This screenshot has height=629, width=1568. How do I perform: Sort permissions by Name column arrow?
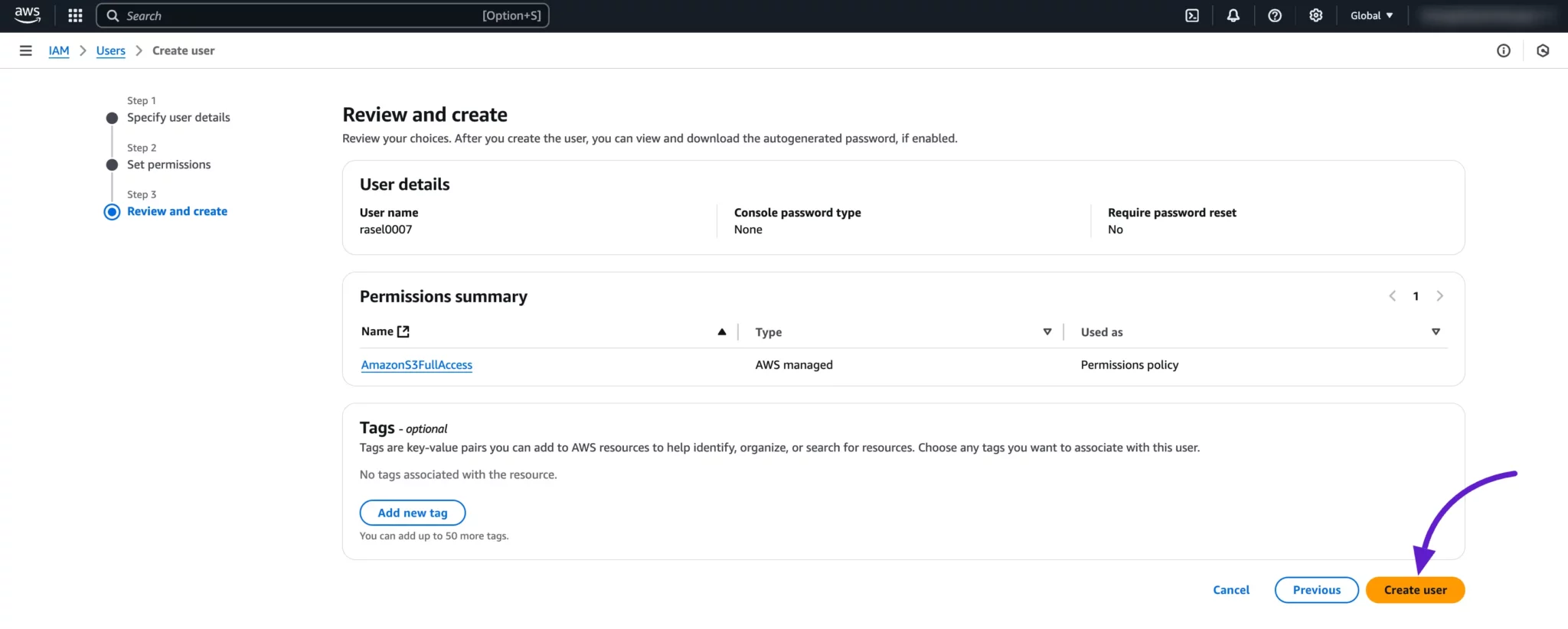tap(721, 331)
